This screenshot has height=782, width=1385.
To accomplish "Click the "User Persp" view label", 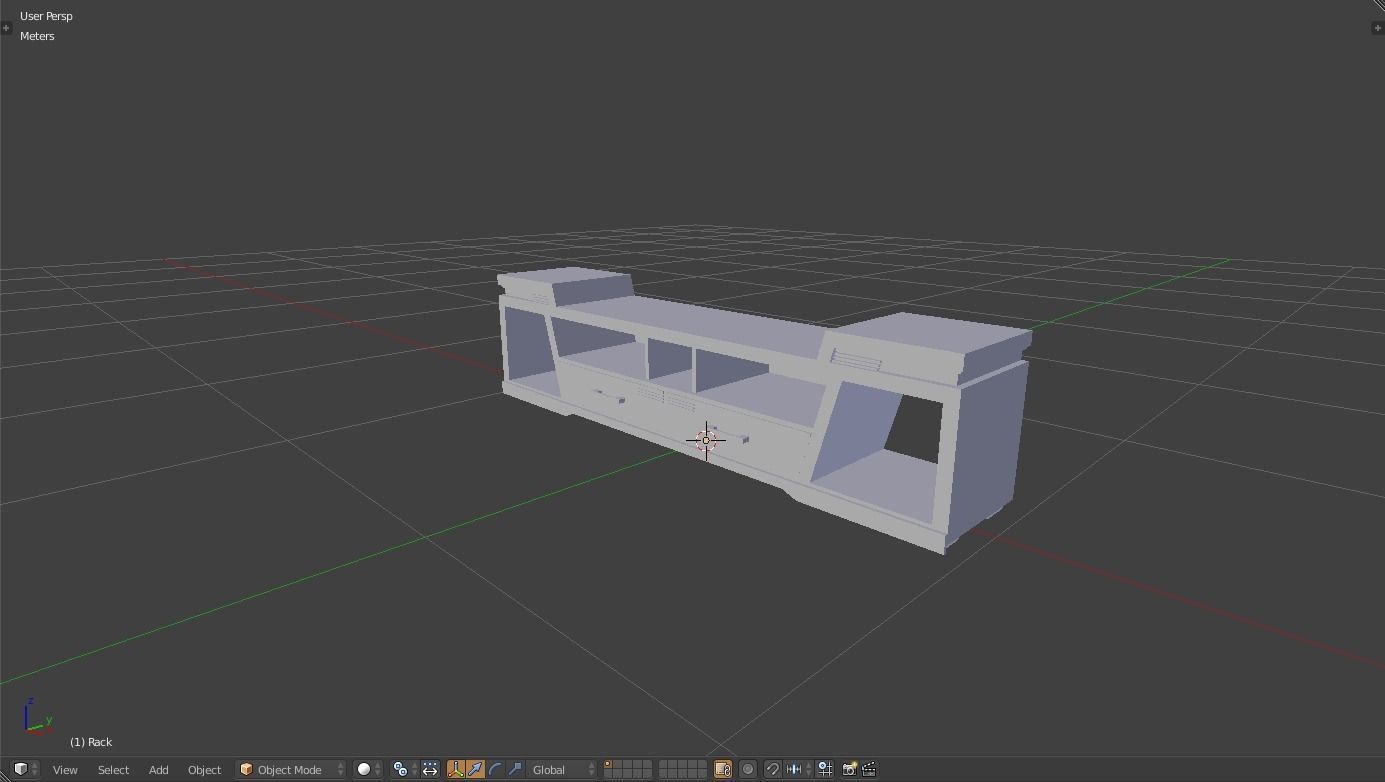I will point(46,16).
